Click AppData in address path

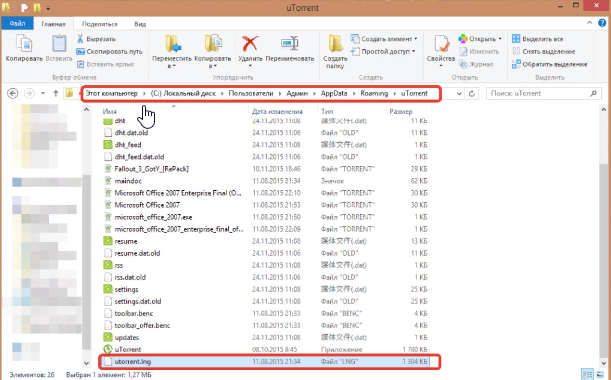tap(334, 94)
